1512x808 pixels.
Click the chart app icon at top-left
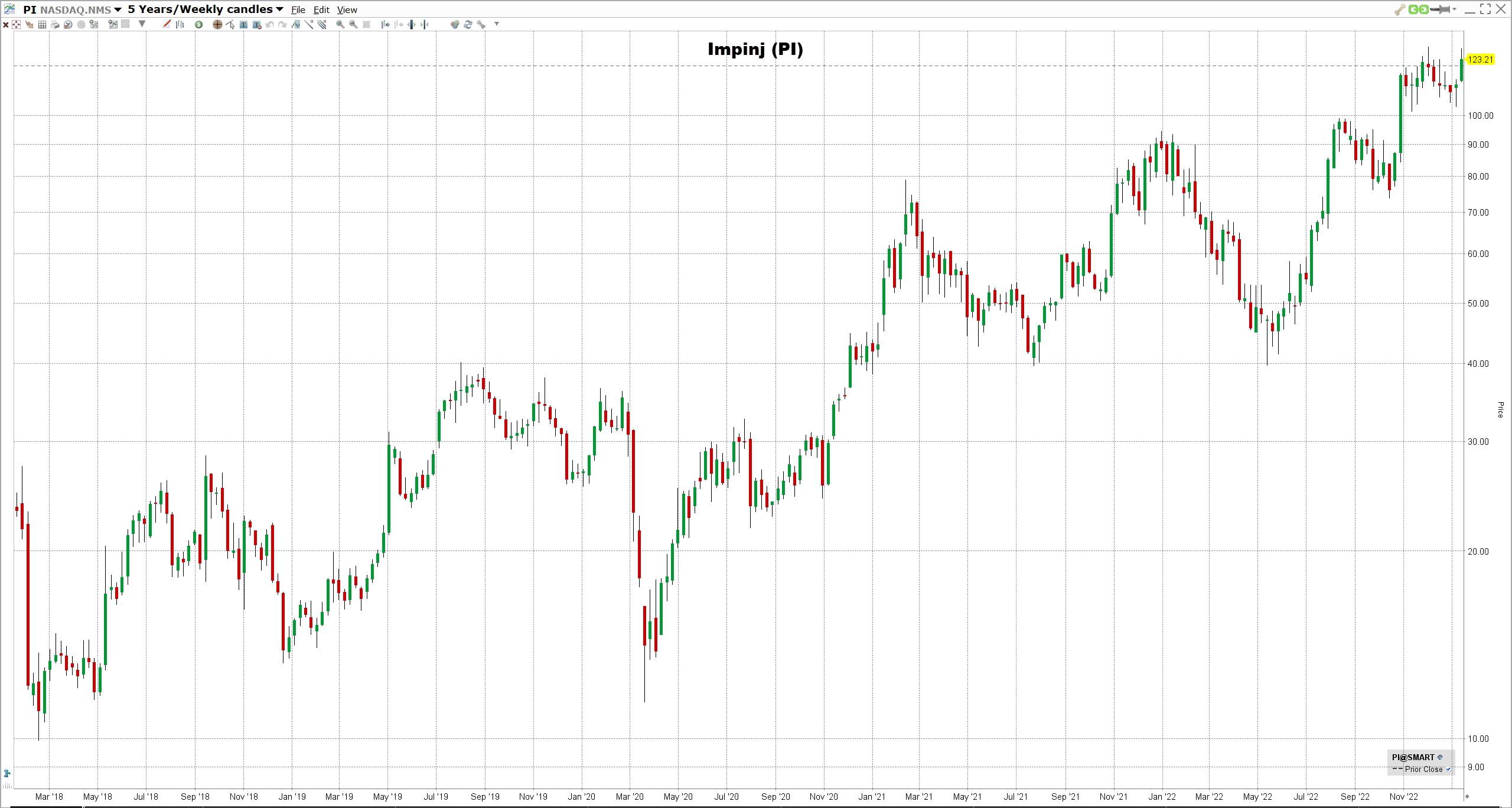(9, 9)
